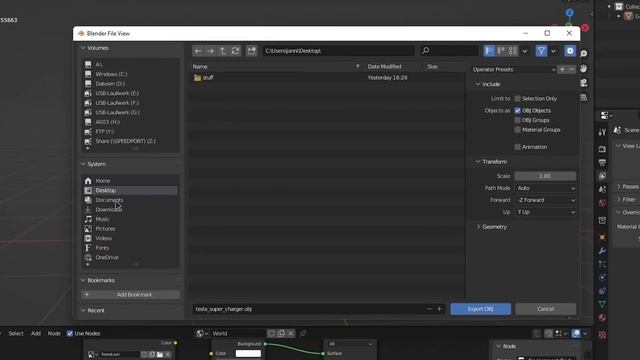Increment filename number with plus
The height and width of the screenshot is (360, 640).
tap(439, 309)
